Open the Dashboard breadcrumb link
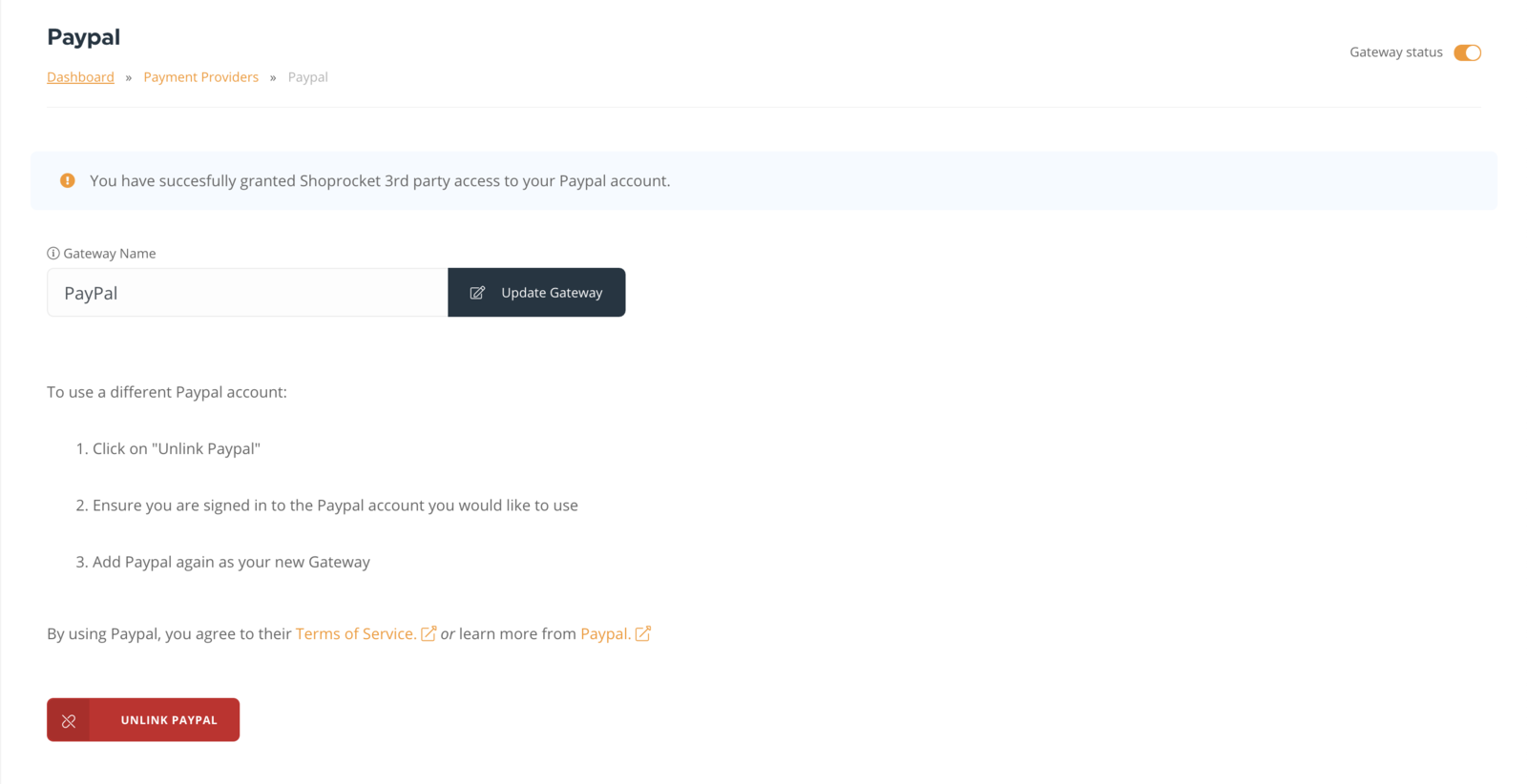Screen dimensions: 1527x784 click(x=80, y=77)
